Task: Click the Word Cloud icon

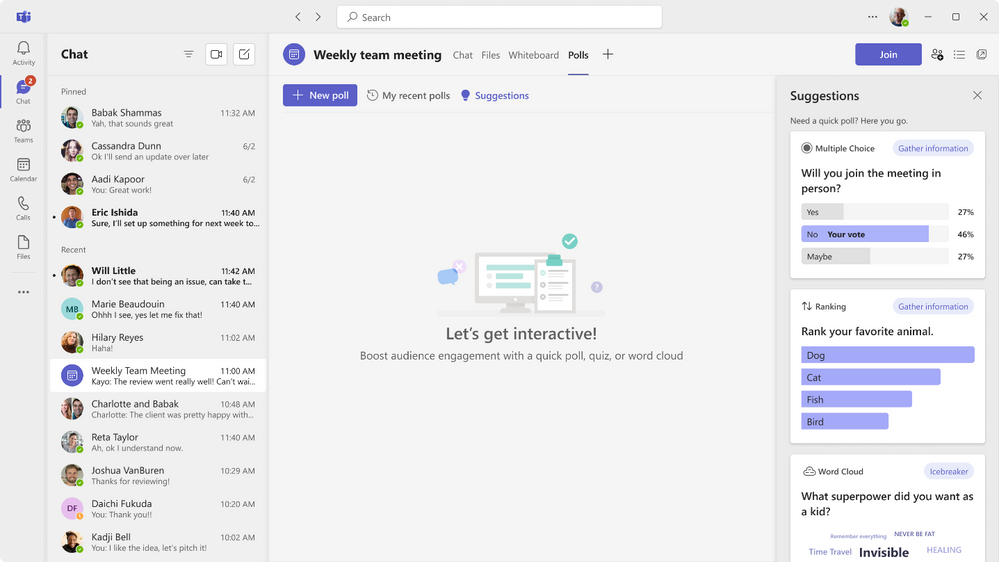Action: 809,472
